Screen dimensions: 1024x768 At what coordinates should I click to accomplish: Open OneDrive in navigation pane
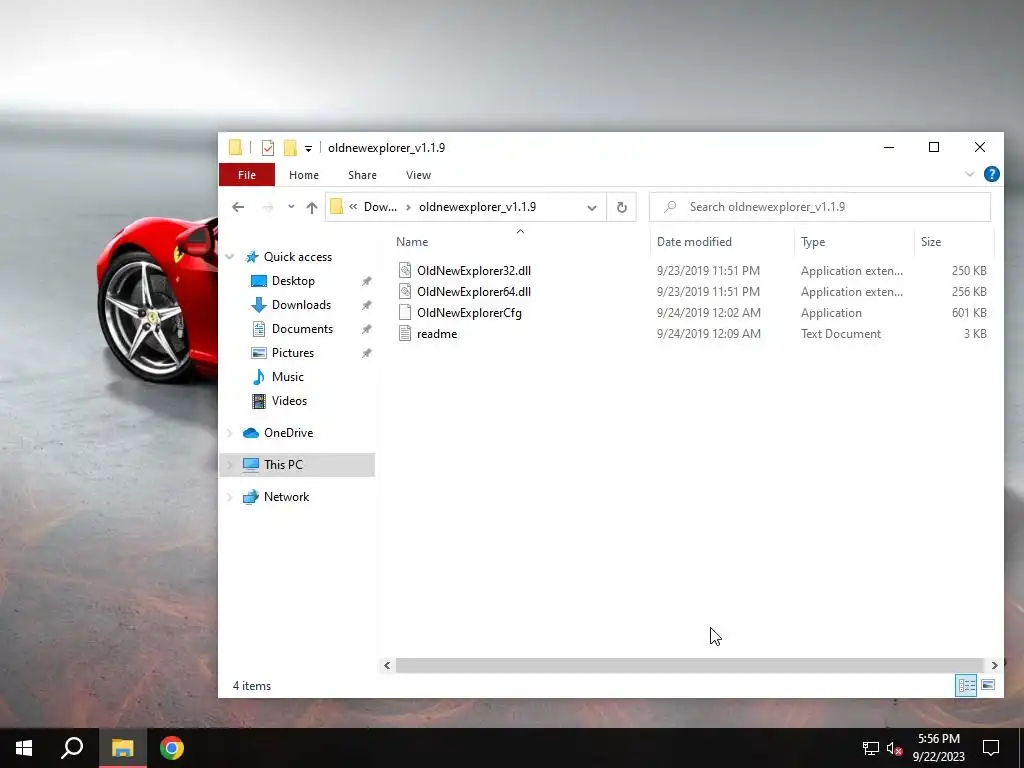(x=289, y=433)
